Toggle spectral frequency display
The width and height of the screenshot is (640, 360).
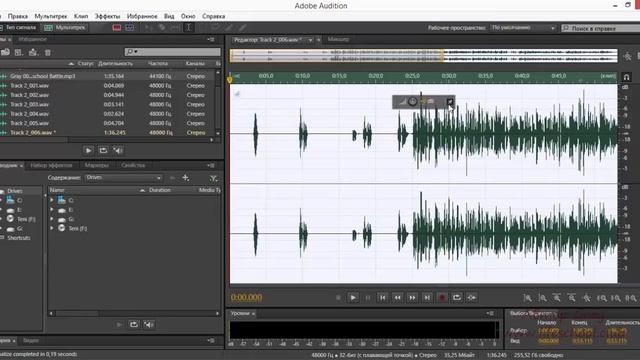click(x=117, y=28)
